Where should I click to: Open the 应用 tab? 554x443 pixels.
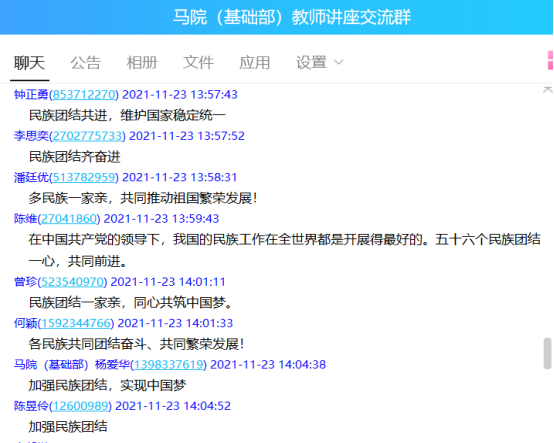[255, 63]
